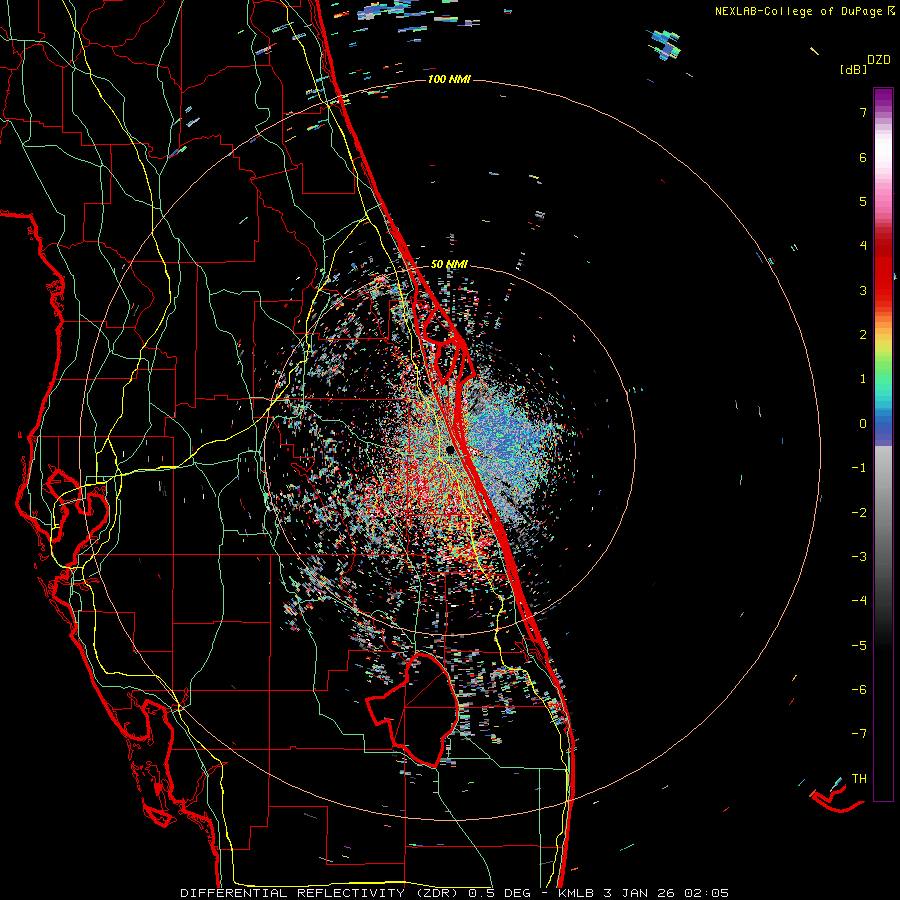Select the 3 dB scale value
Image resolution: width=900 pixels, height=900 pixels.
click(863, 290)
